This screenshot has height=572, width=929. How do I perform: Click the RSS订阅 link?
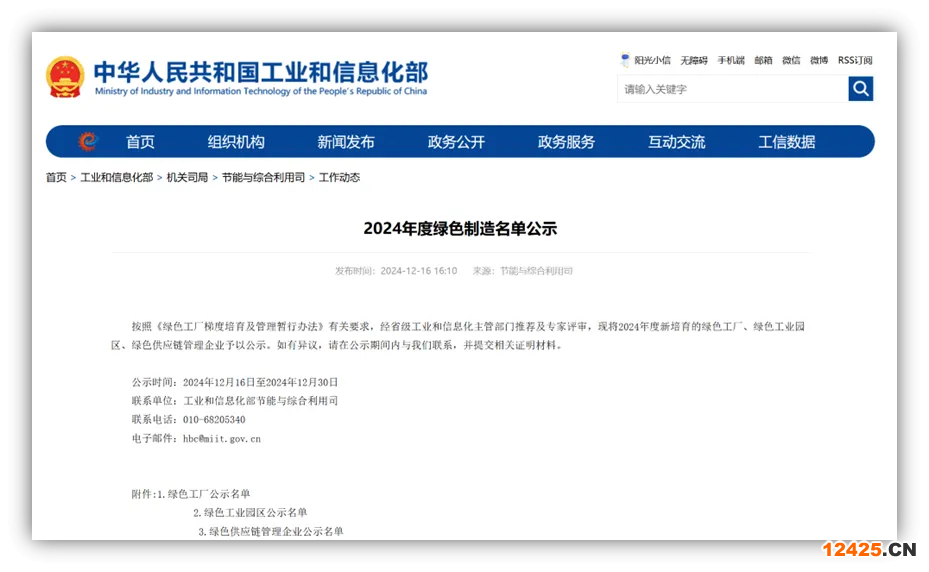pos(855,60)
